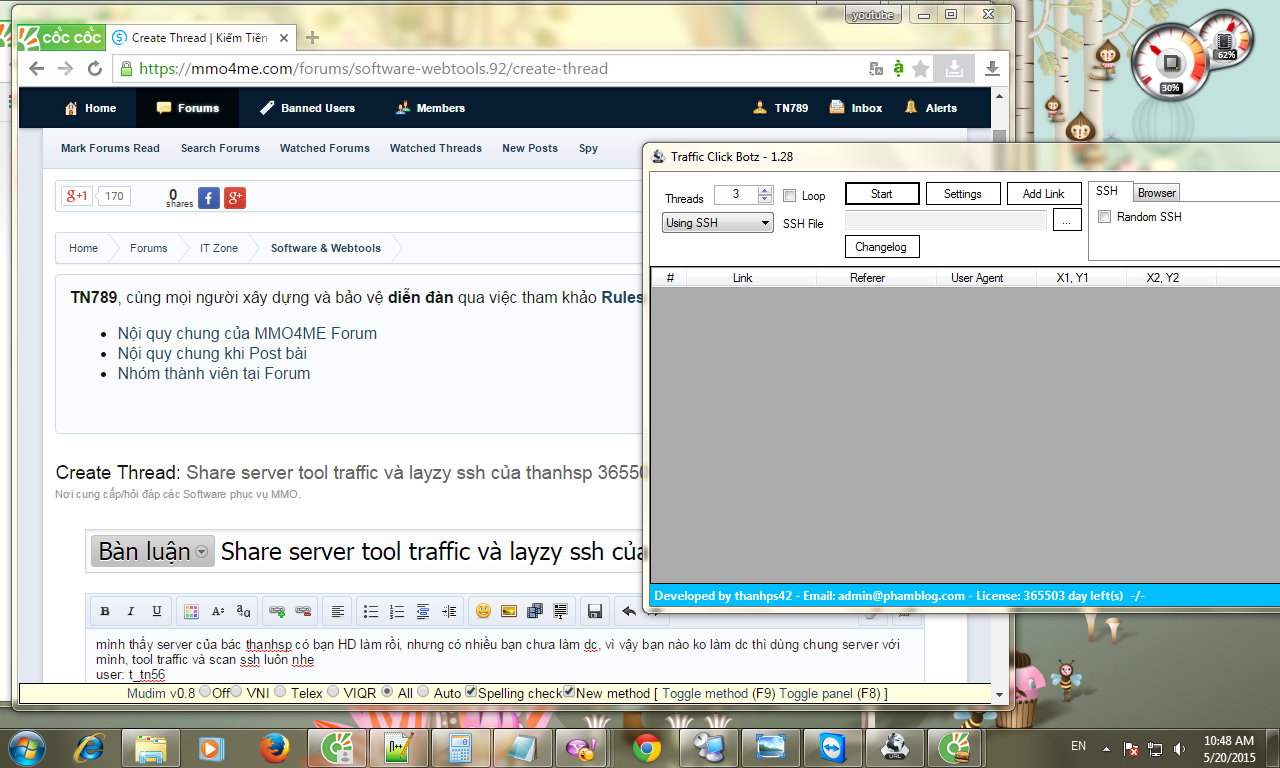
Task: Open the Forums navigation tab
Action: coord(188,108)
